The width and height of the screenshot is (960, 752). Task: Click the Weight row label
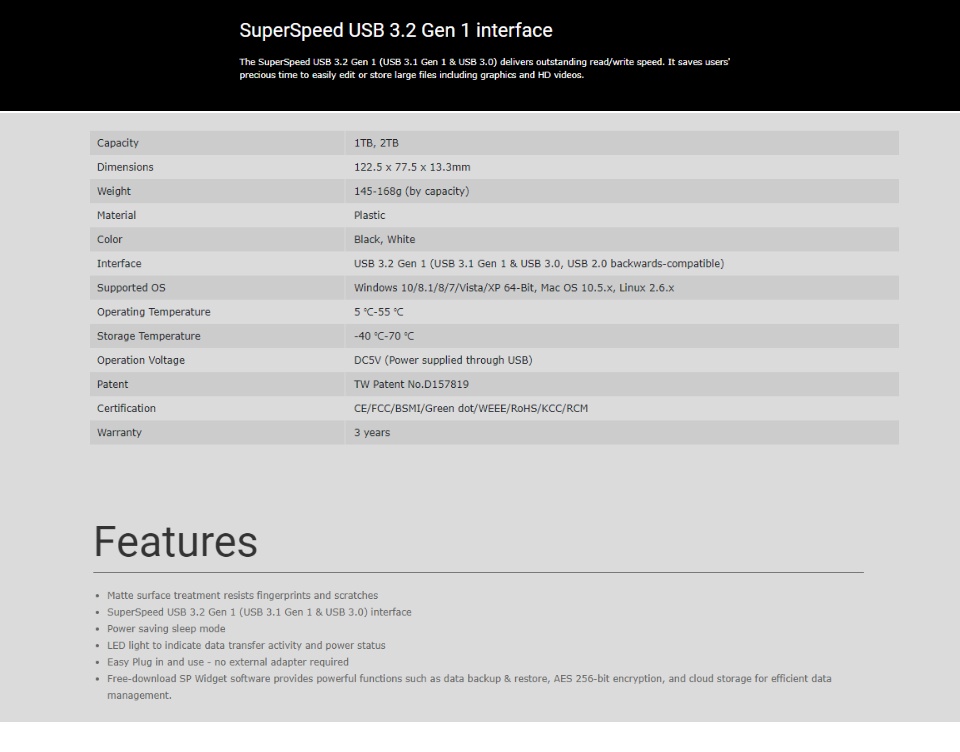click(x=114, y=191)
